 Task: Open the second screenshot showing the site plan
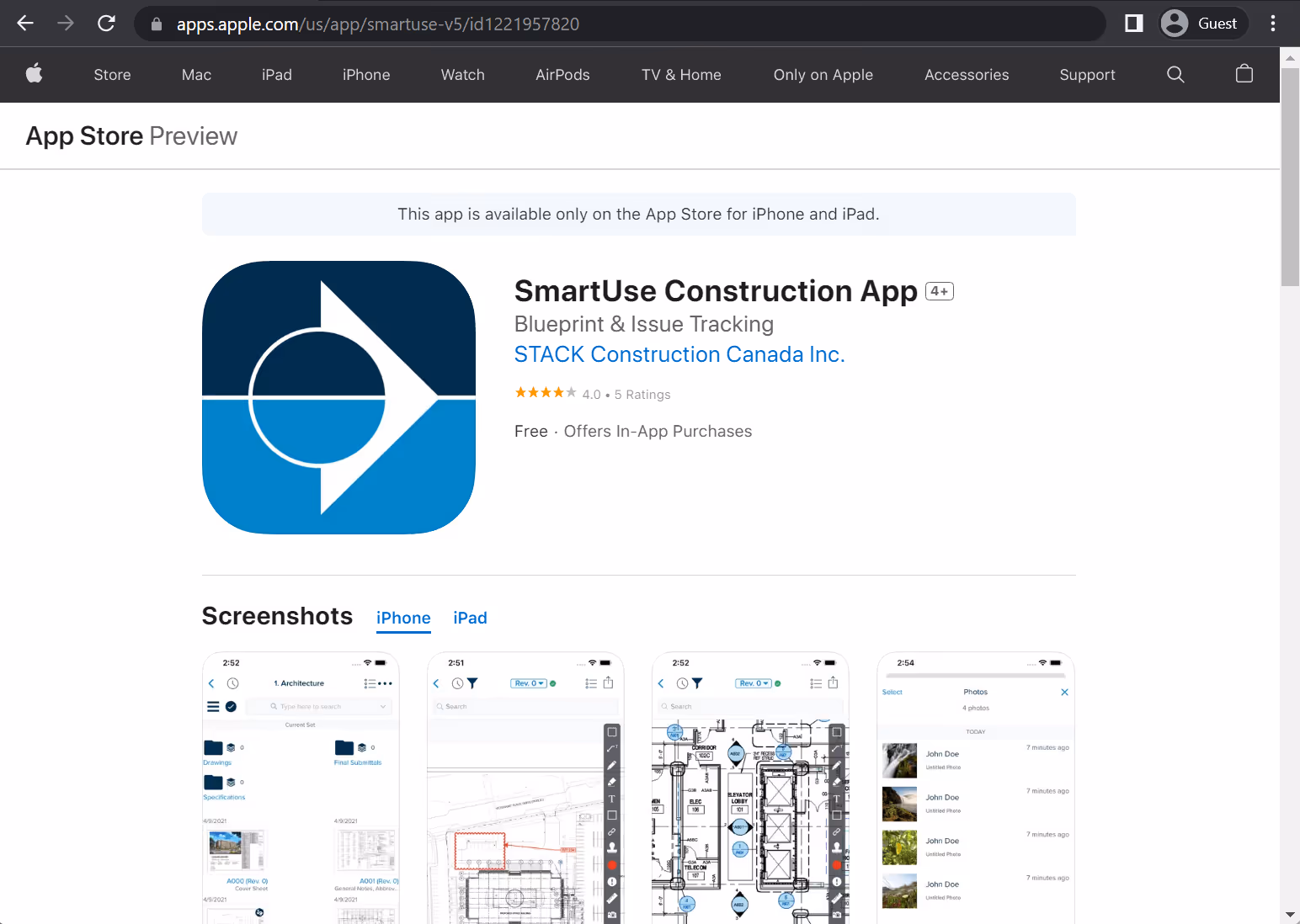click(525, 788)
